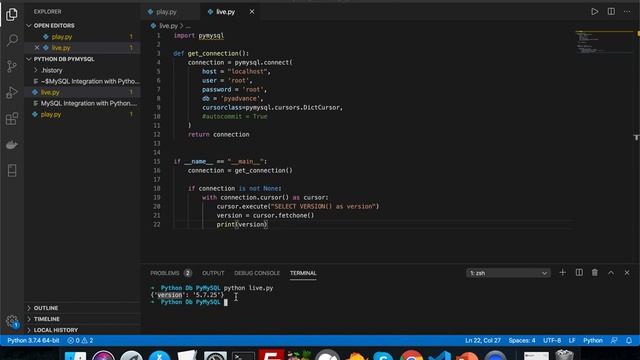Close the bottom panel

627,272
